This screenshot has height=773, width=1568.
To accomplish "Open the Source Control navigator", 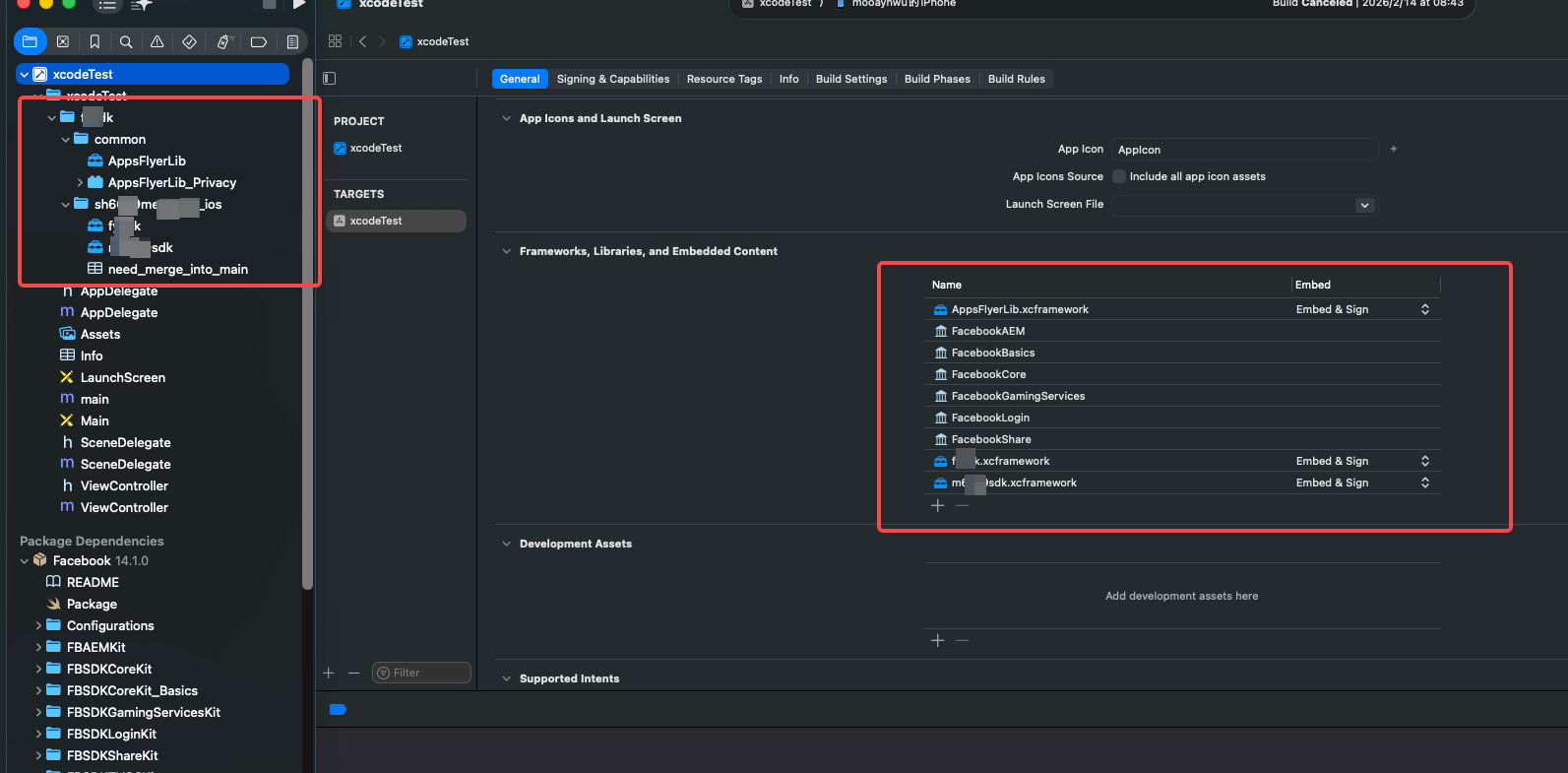I will pyautogui.click(x=63, y=41).
